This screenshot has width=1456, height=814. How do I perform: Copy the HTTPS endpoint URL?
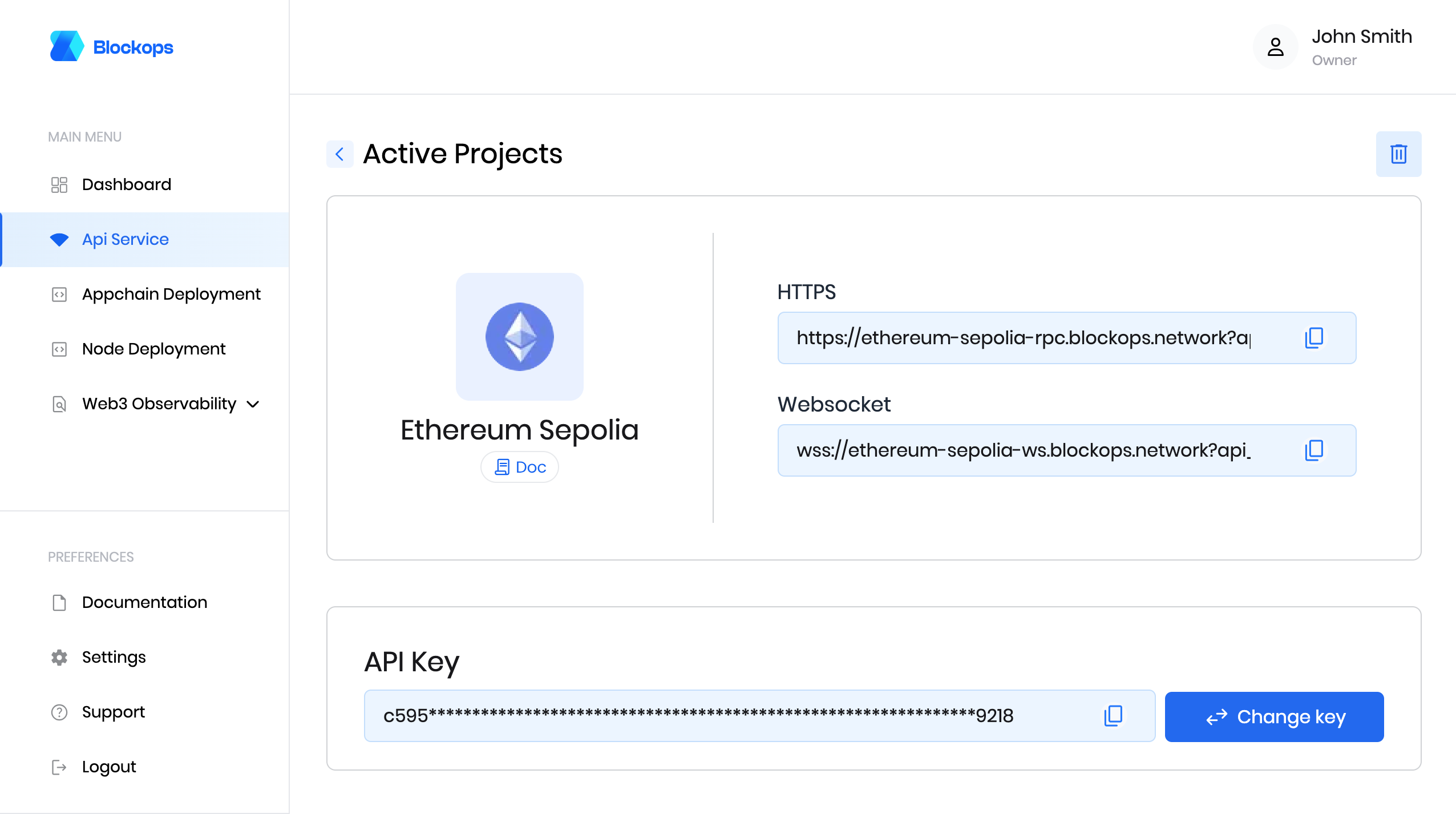(1314, 337)
